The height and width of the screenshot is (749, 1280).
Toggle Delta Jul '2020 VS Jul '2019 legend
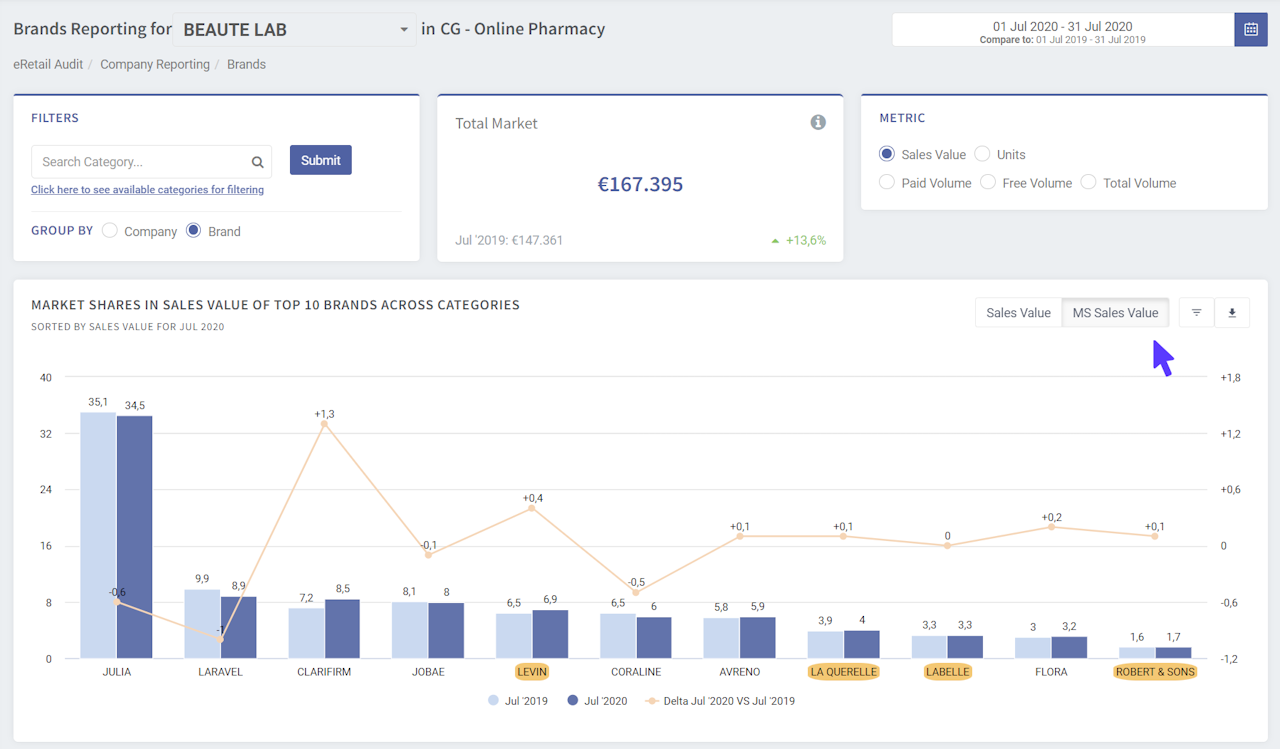[652, 701]
